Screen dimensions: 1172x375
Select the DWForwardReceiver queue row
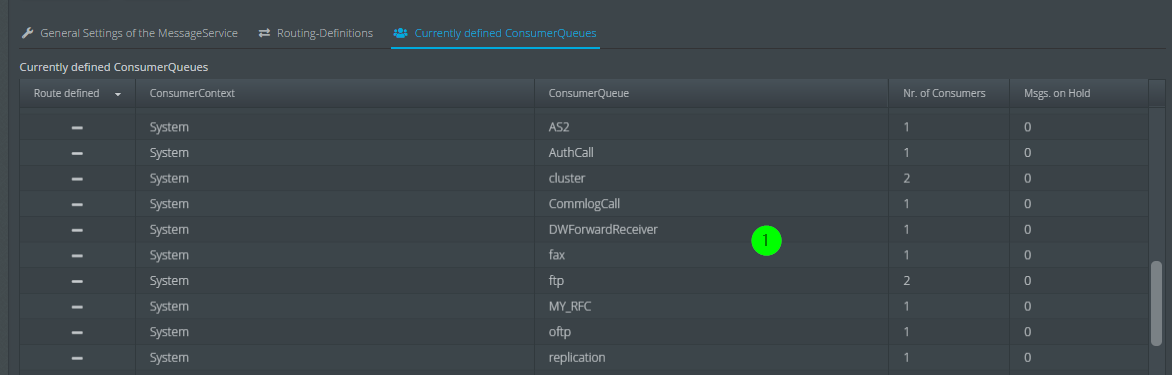[584, 229]
